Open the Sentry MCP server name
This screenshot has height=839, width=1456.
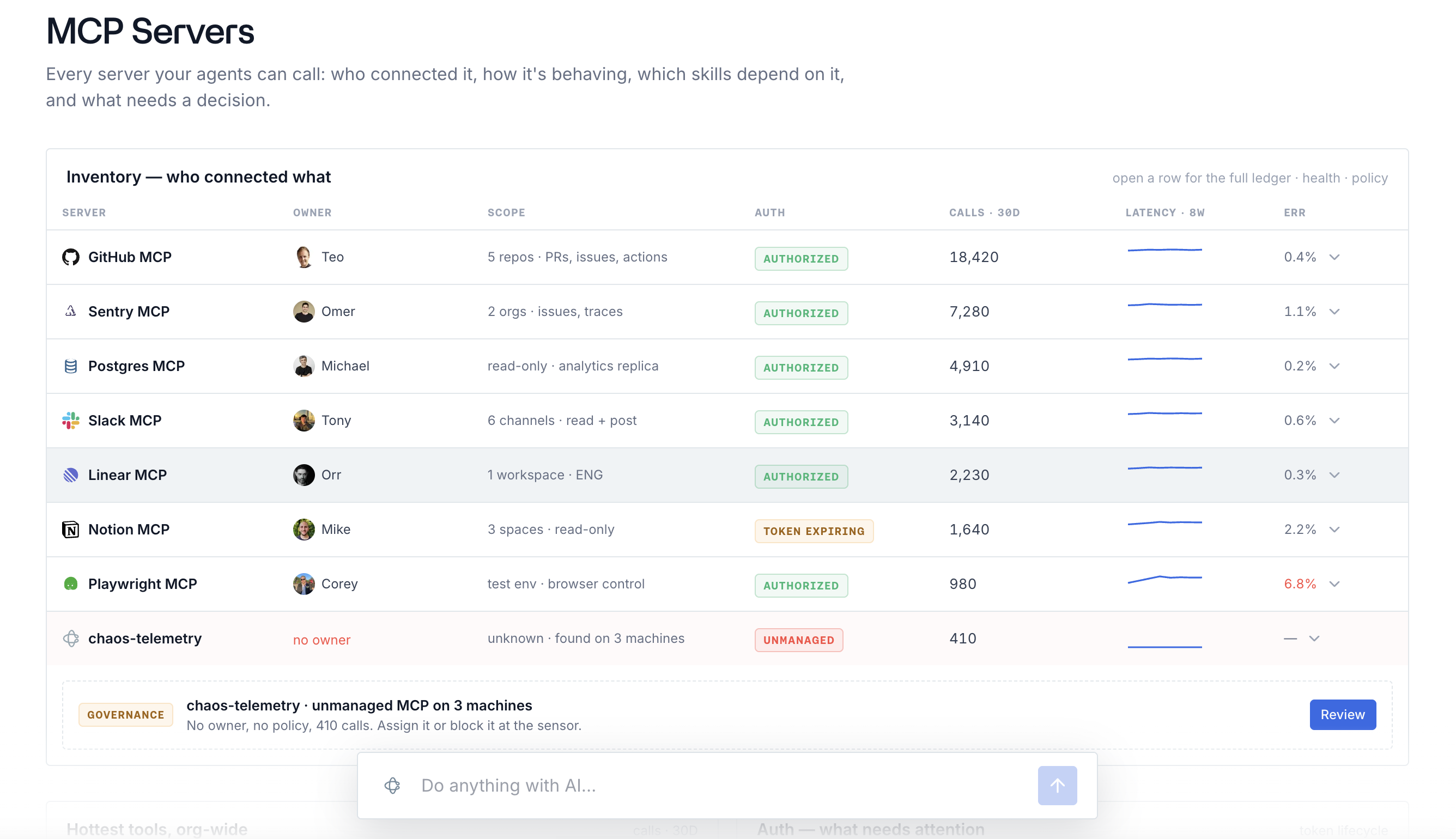129,311
